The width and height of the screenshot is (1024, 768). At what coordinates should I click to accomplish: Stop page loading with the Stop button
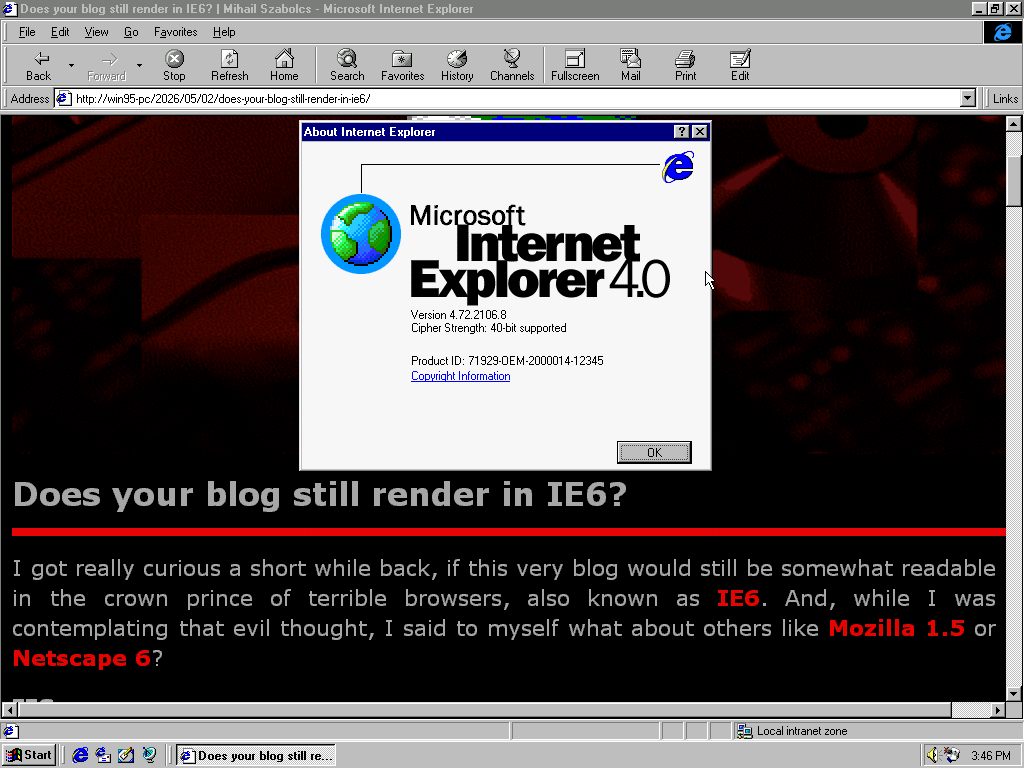[x=174, y=65]
